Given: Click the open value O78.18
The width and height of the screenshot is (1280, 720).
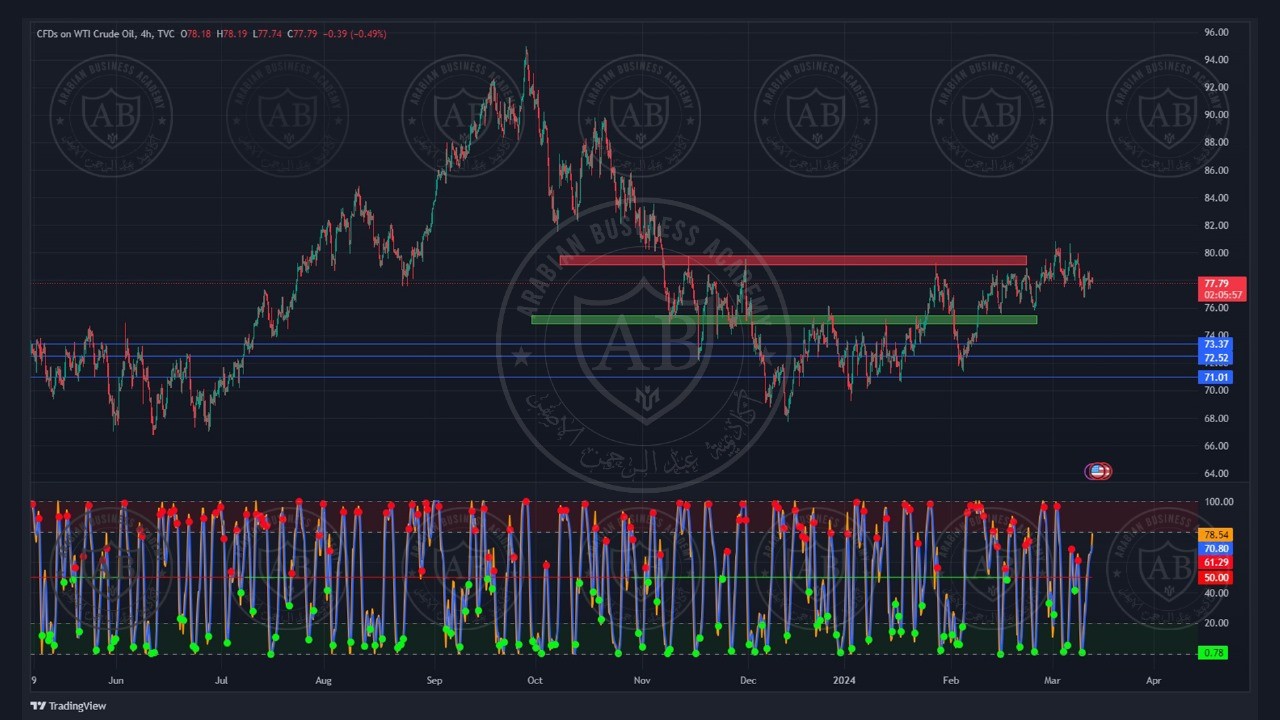Looking at the screenshot, I should (195, 34).
